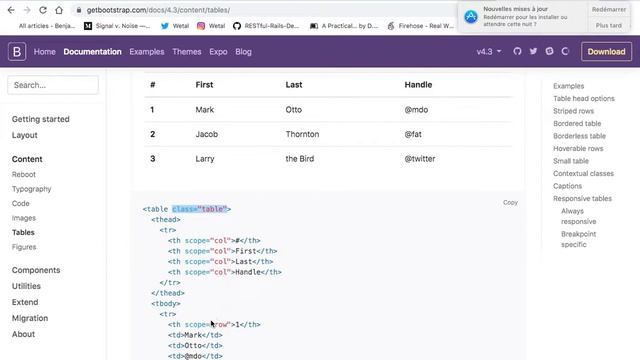Jump to Borderless table section
The width and height of the screenshot is (640, 360).
(x=579, y=136)
